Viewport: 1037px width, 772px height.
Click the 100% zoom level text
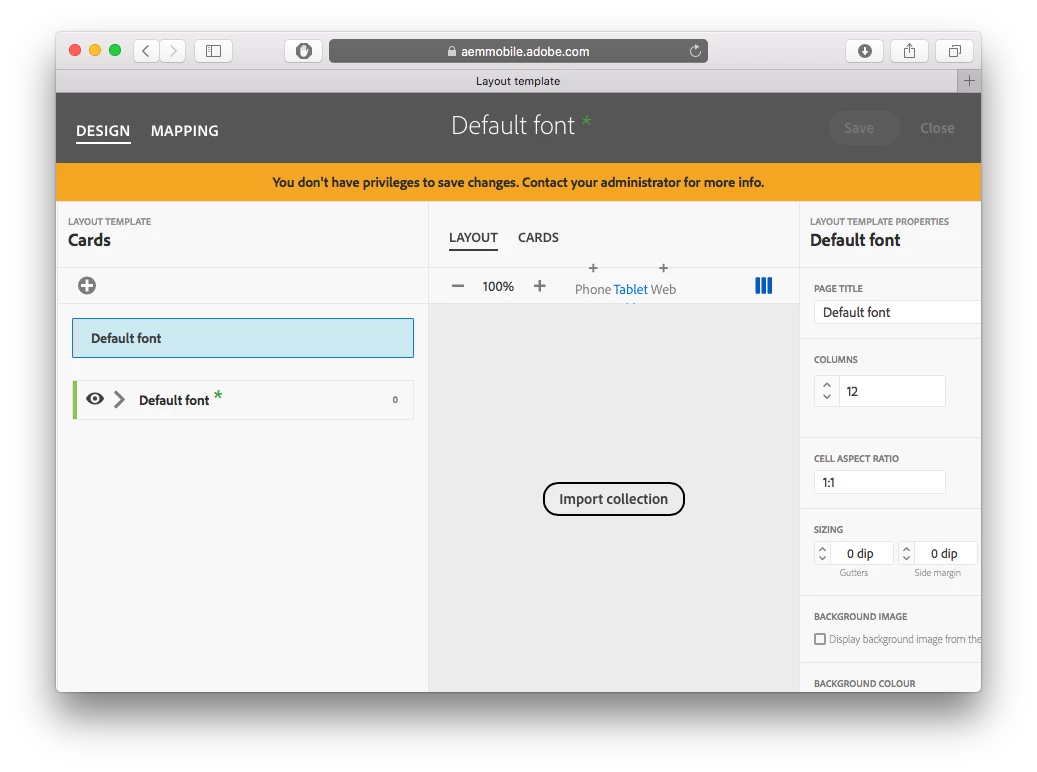click(498, 286)
